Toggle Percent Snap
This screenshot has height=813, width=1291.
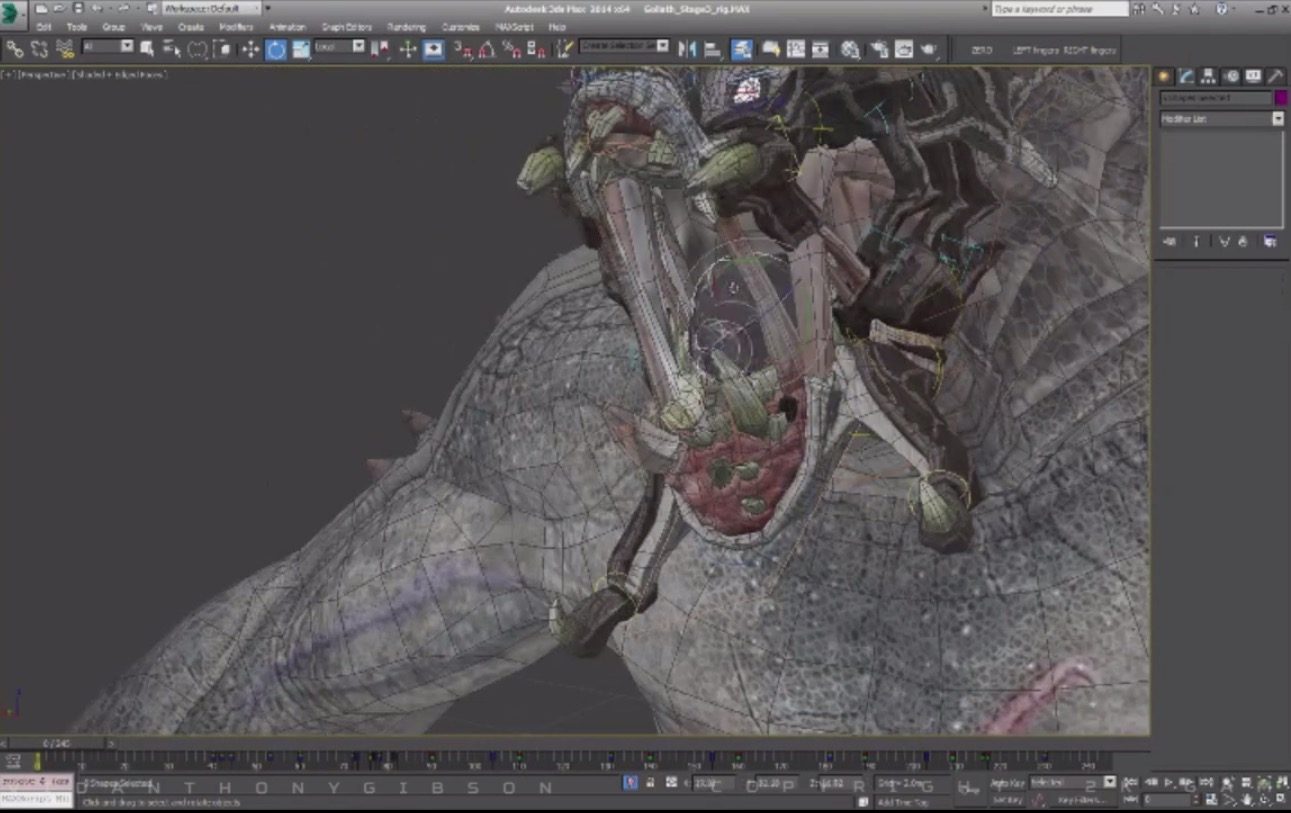512,48
